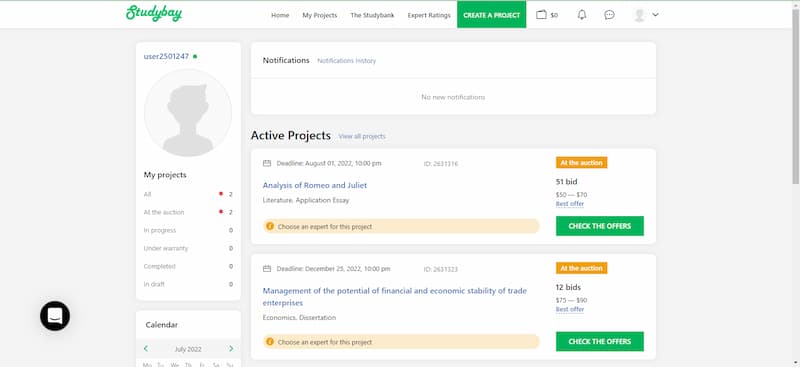
Task: Open Management of financial stability project link
Action: [x=395, y=297]
